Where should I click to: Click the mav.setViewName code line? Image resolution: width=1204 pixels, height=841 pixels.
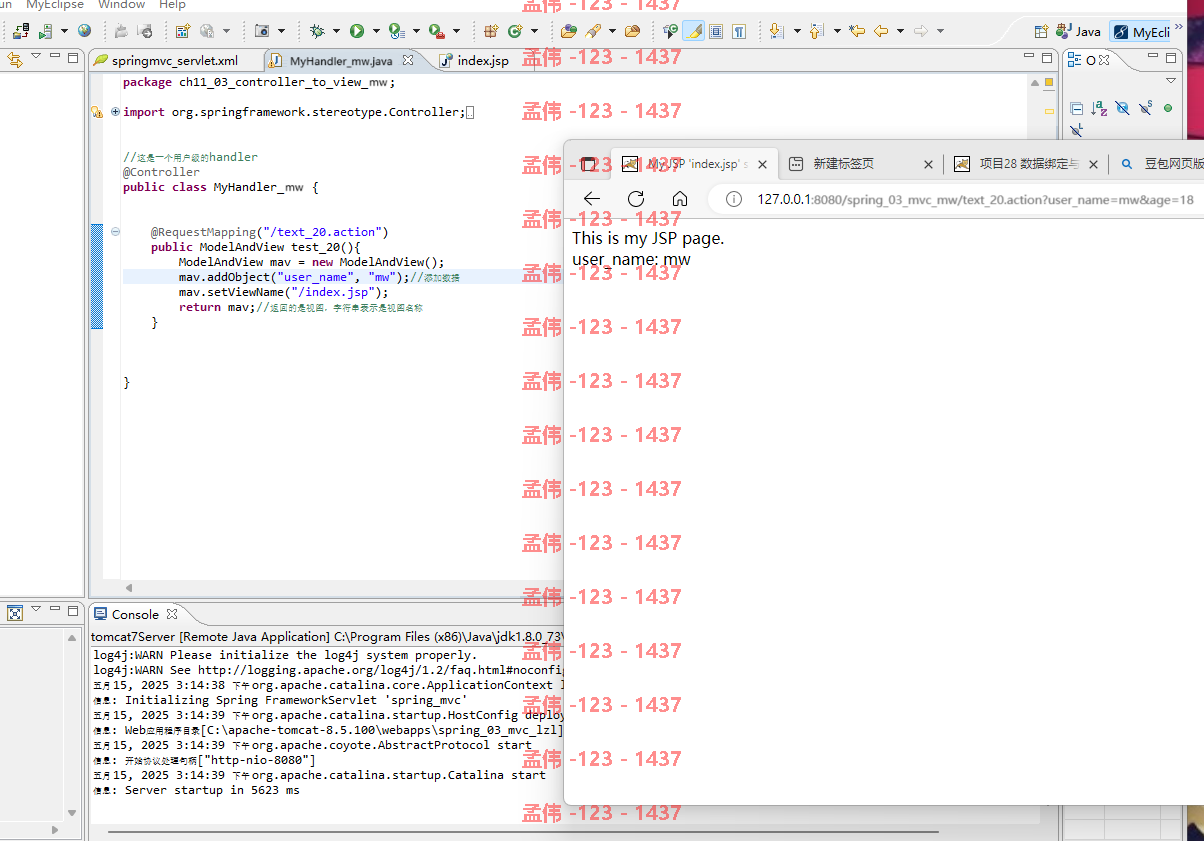pos(284,292)
